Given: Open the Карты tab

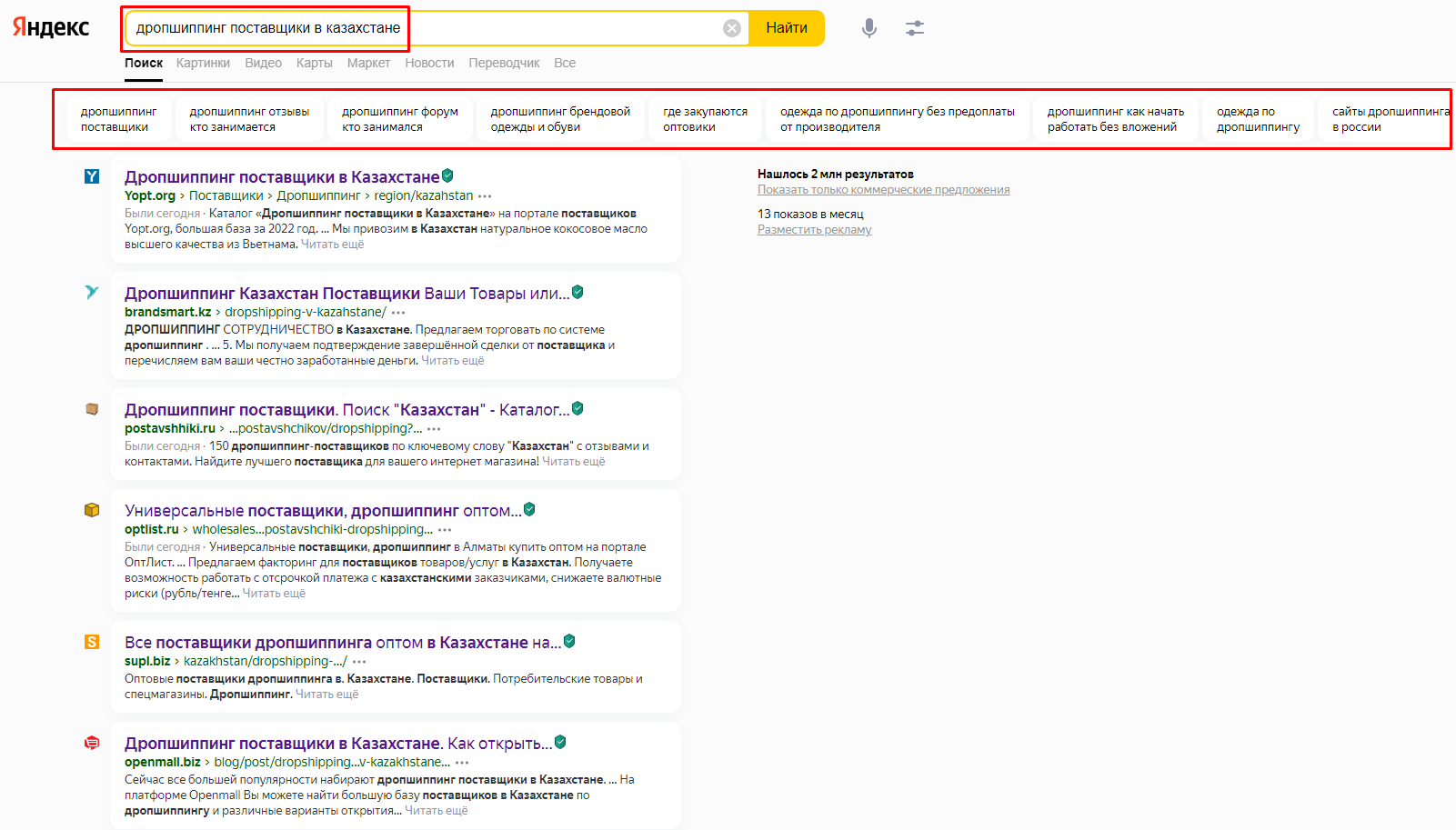Looking at the screenshot, I should [315, 63].
